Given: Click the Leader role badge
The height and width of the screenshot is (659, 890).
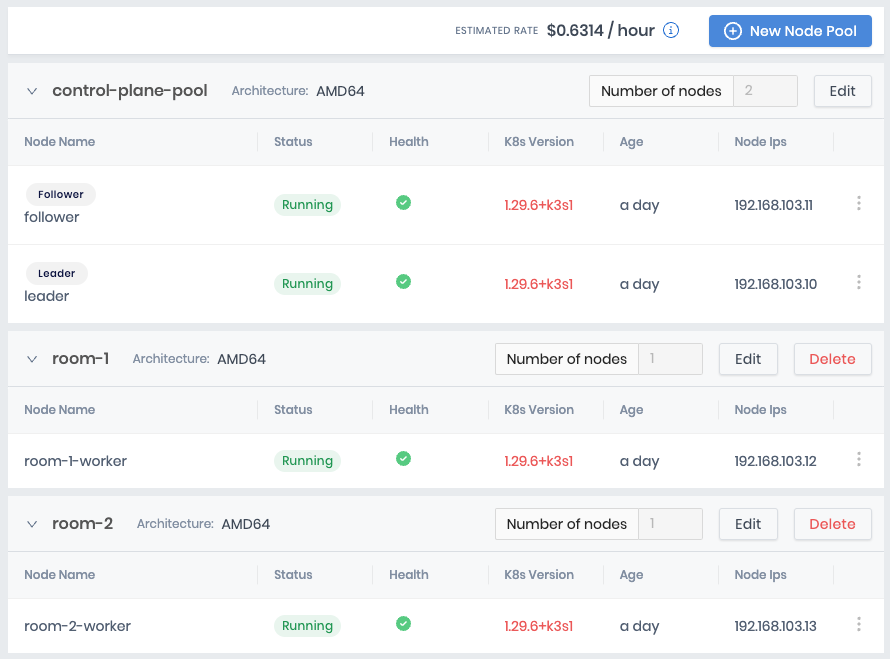Looking at the screenshot, I should [x=57, y=273].
